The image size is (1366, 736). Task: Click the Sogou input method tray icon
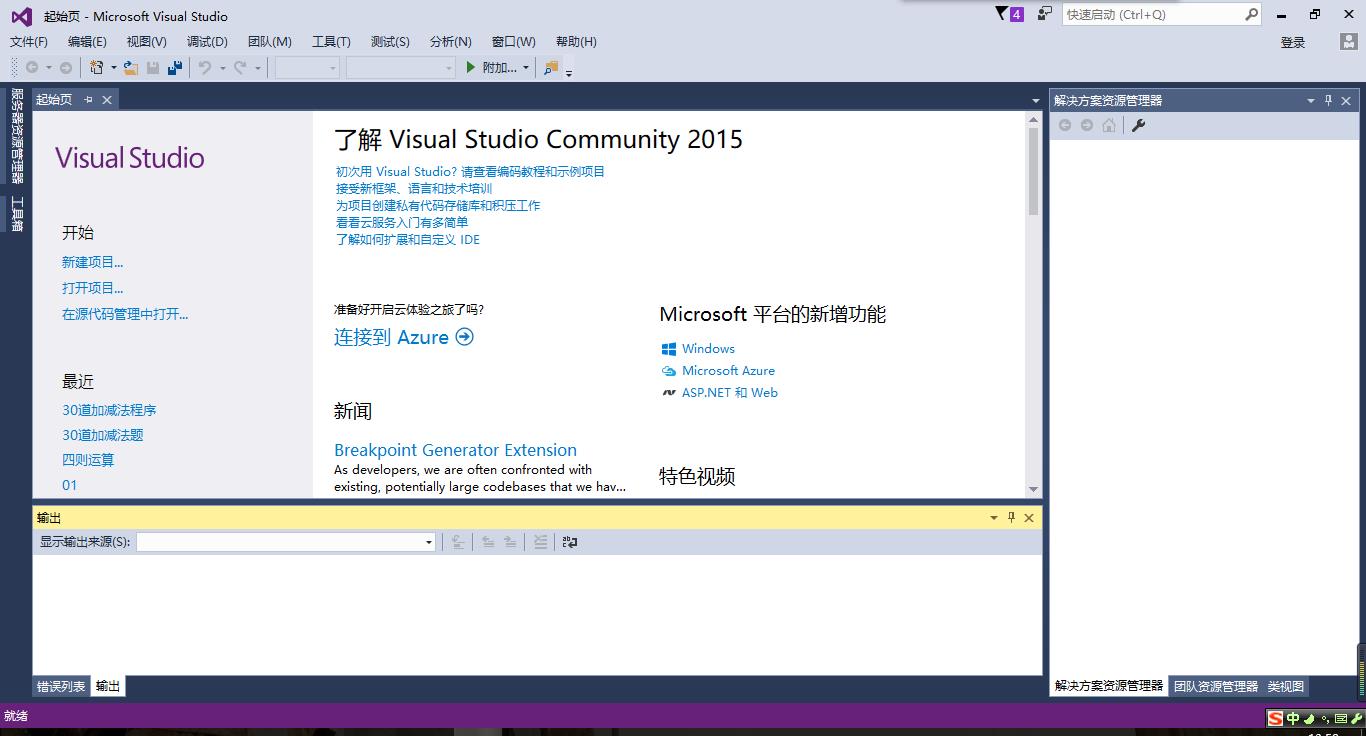[x=1275, y=718]
